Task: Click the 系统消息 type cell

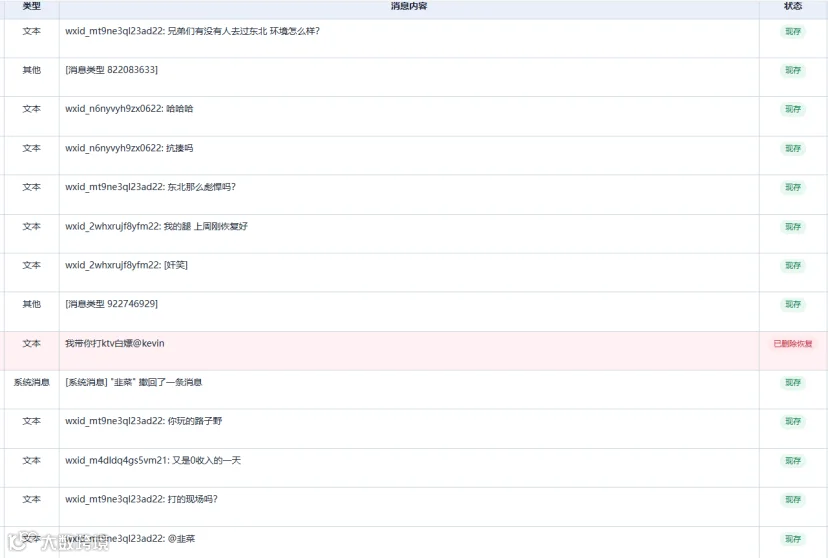Action: pyautogui.click(x=32, y=382)
